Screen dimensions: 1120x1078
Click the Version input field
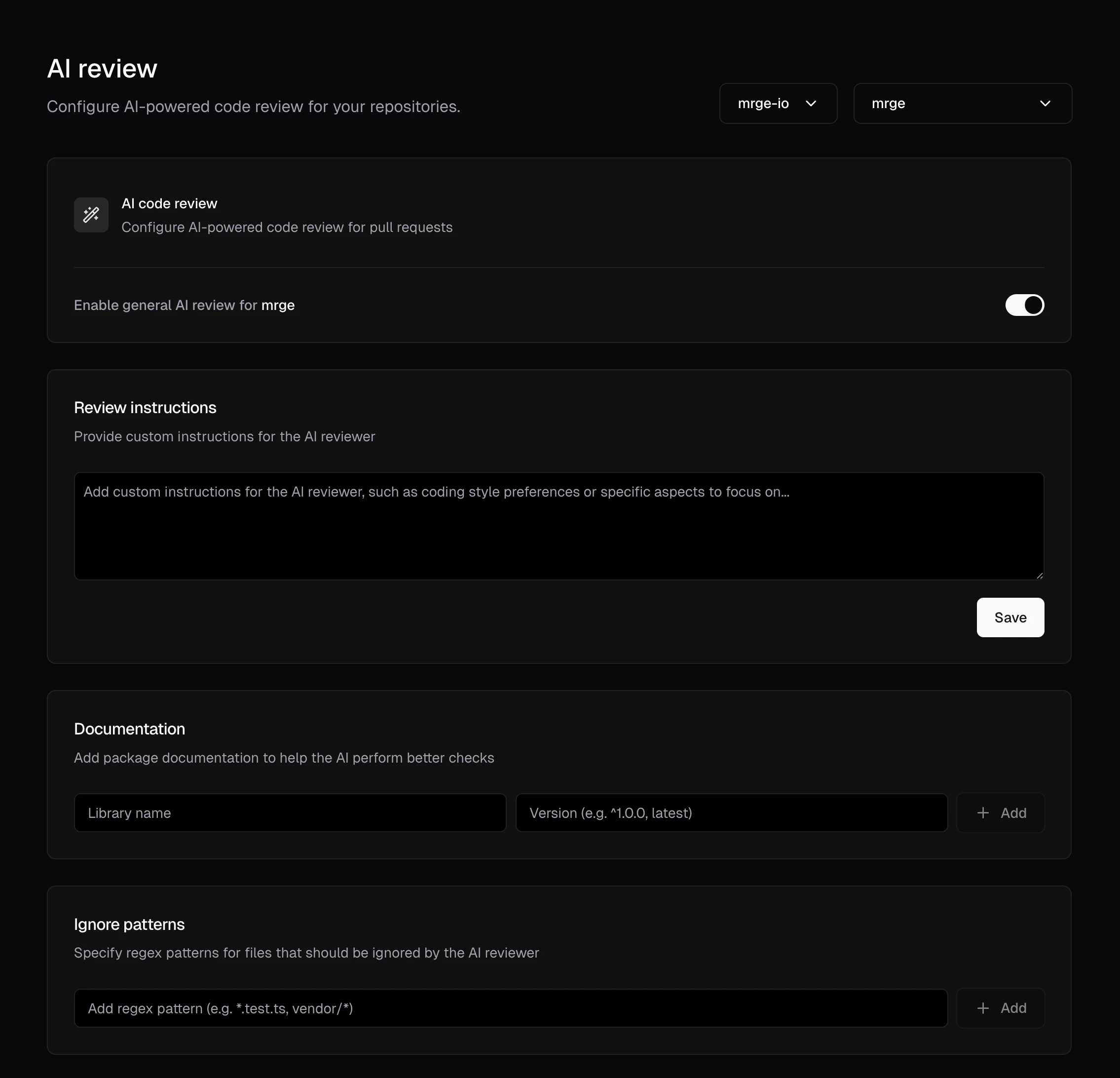click(732, 812)
